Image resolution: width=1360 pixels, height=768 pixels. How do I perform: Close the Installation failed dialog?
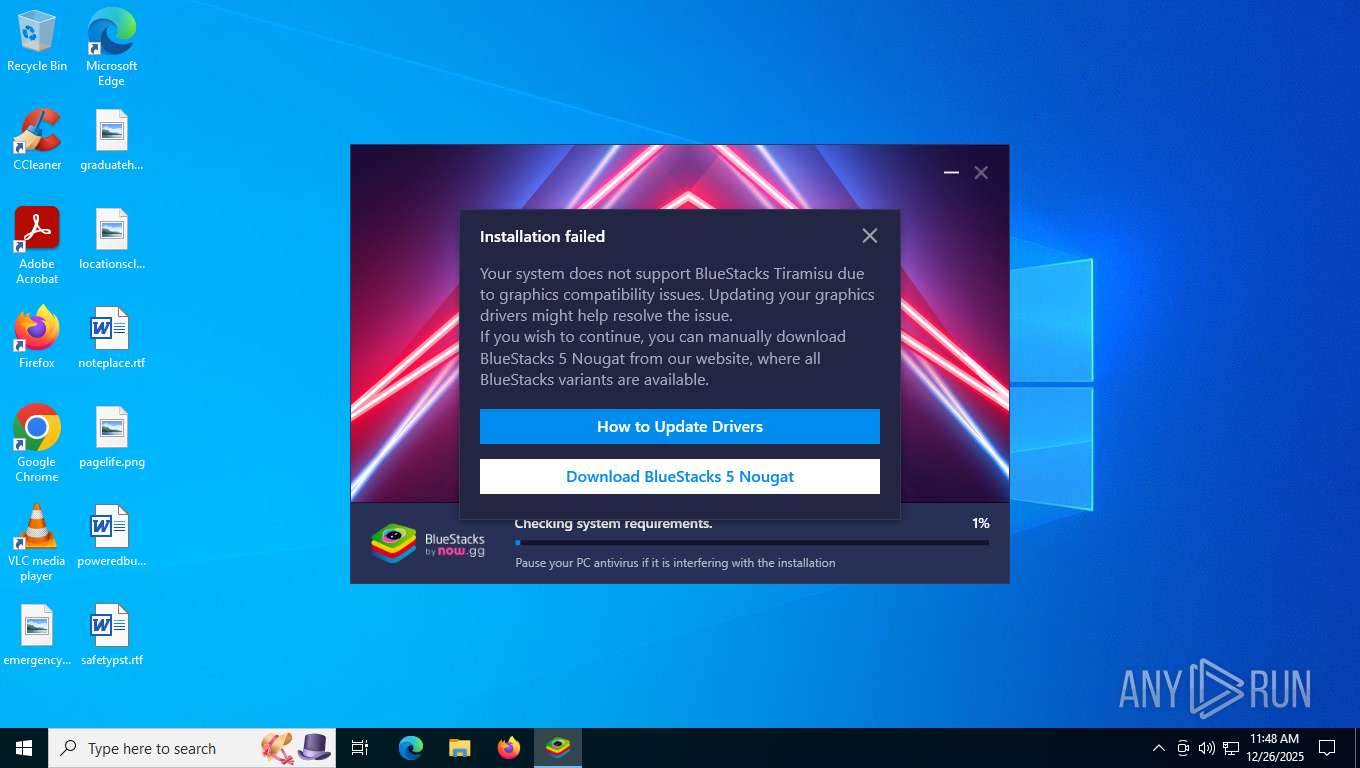[870, 236]
